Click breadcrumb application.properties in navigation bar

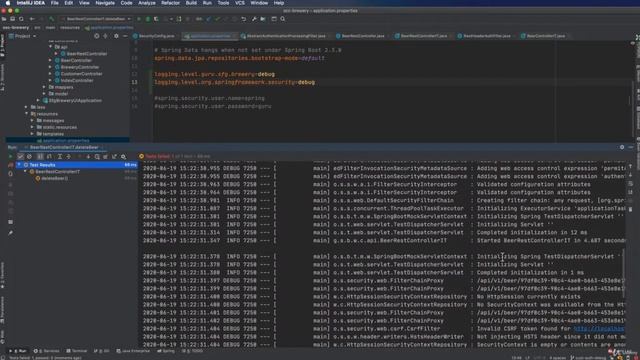click(109, 27)
